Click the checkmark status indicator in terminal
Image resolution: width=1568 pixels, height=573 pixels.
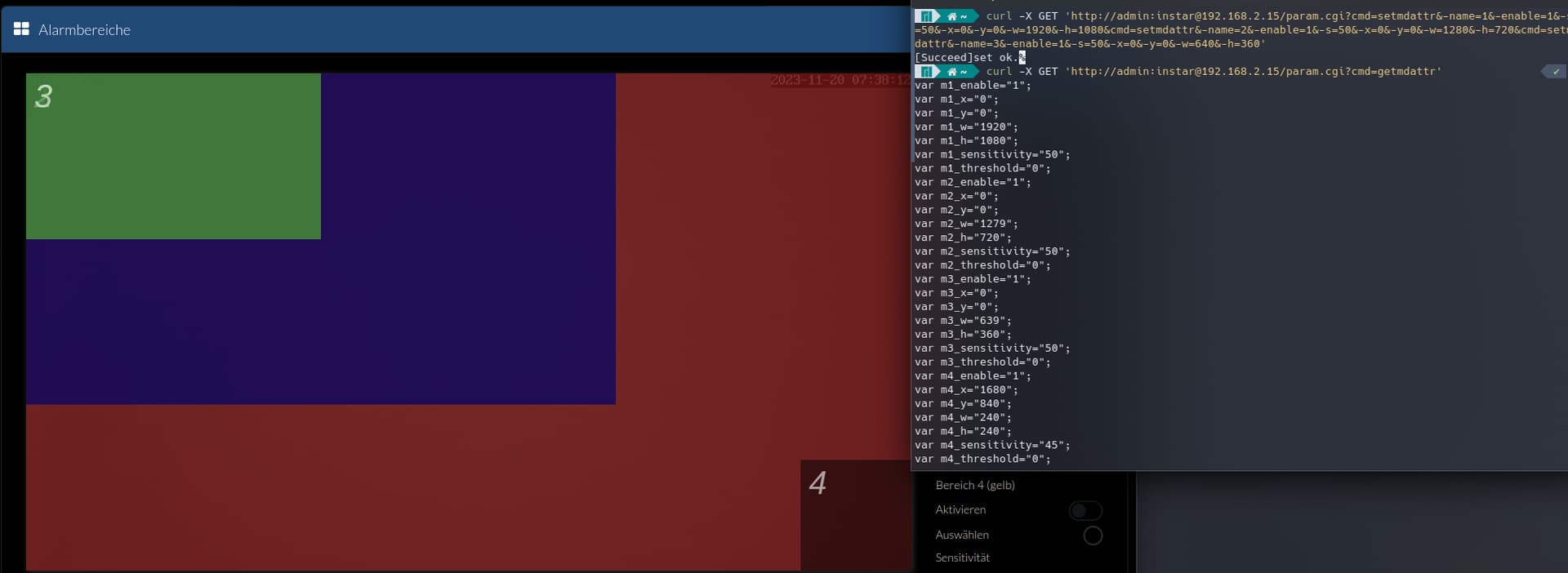click(1555, 72)
